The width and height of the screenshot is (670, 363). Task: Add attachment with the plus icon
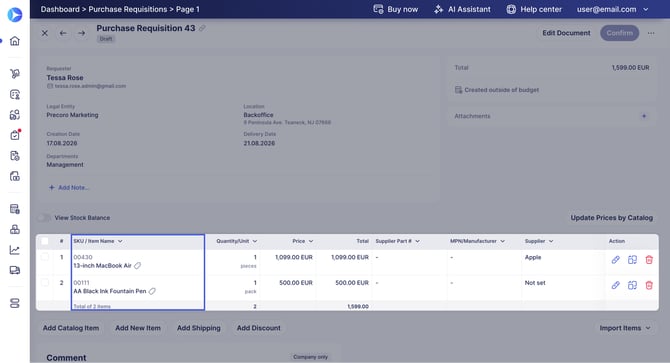[x=644, y=116]
